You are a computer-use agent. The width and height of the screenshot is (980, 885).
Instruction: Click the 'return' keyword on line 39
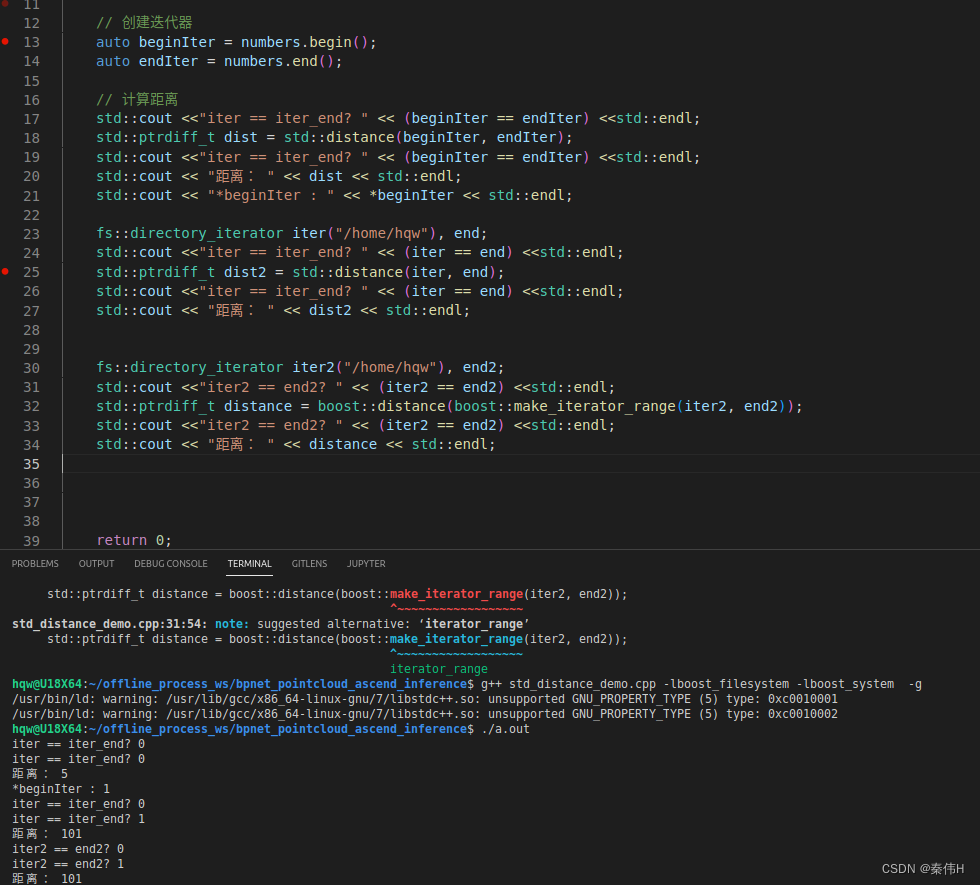(122, 540)
